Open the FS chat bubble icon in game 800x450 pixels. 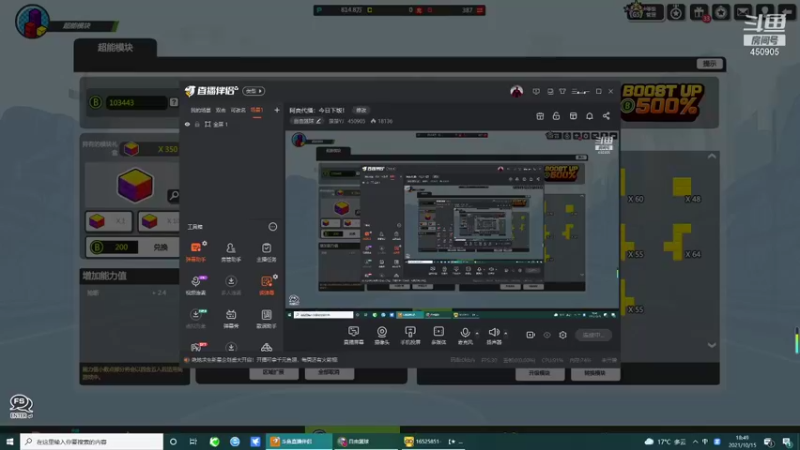point(21,406)
